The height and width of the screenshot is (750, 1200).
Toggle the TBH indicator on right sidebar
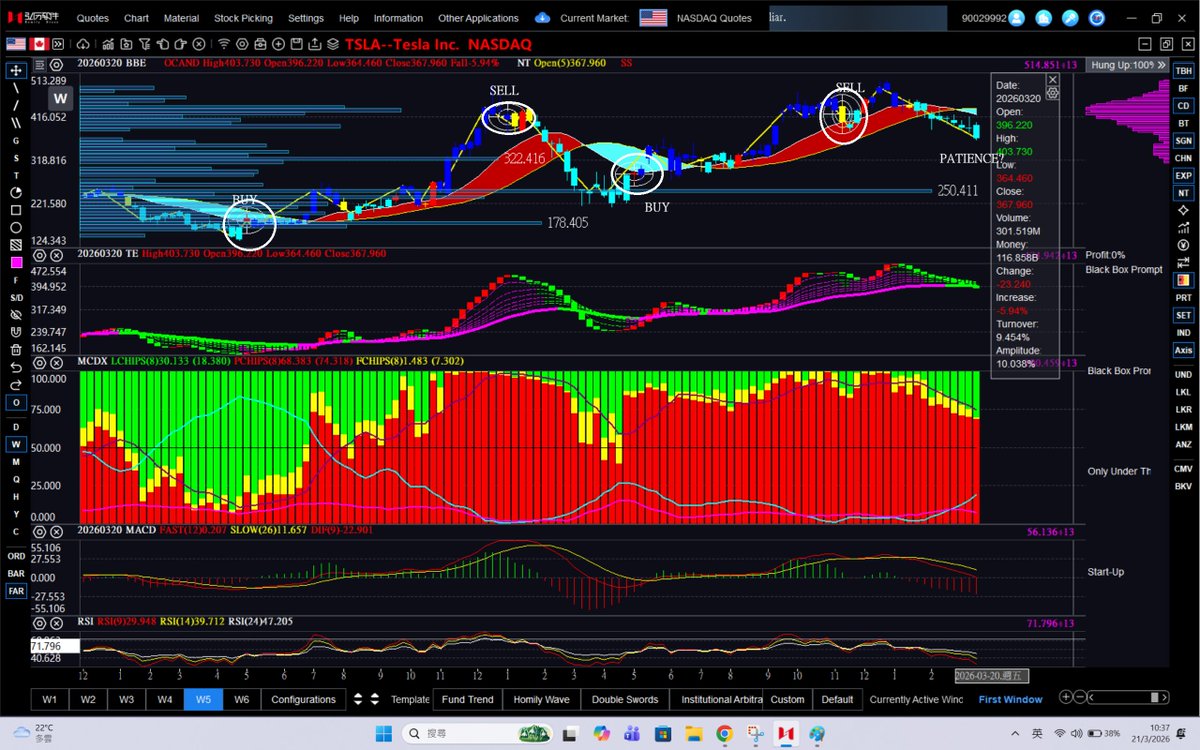tap(1183, 71)
